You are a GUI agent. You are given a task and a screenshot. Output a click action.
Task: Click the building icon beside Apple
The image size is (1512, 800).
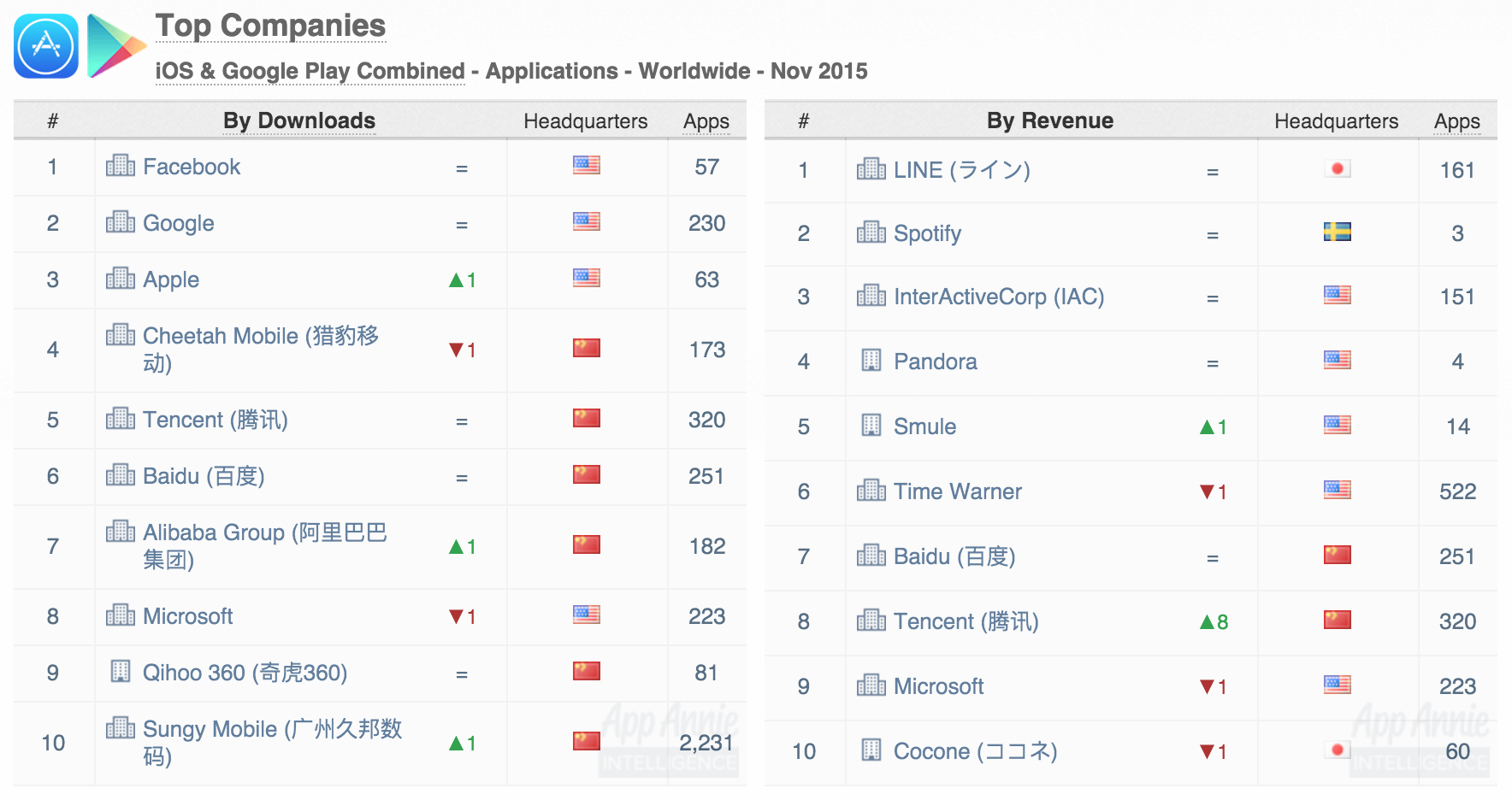coord(121,278)
